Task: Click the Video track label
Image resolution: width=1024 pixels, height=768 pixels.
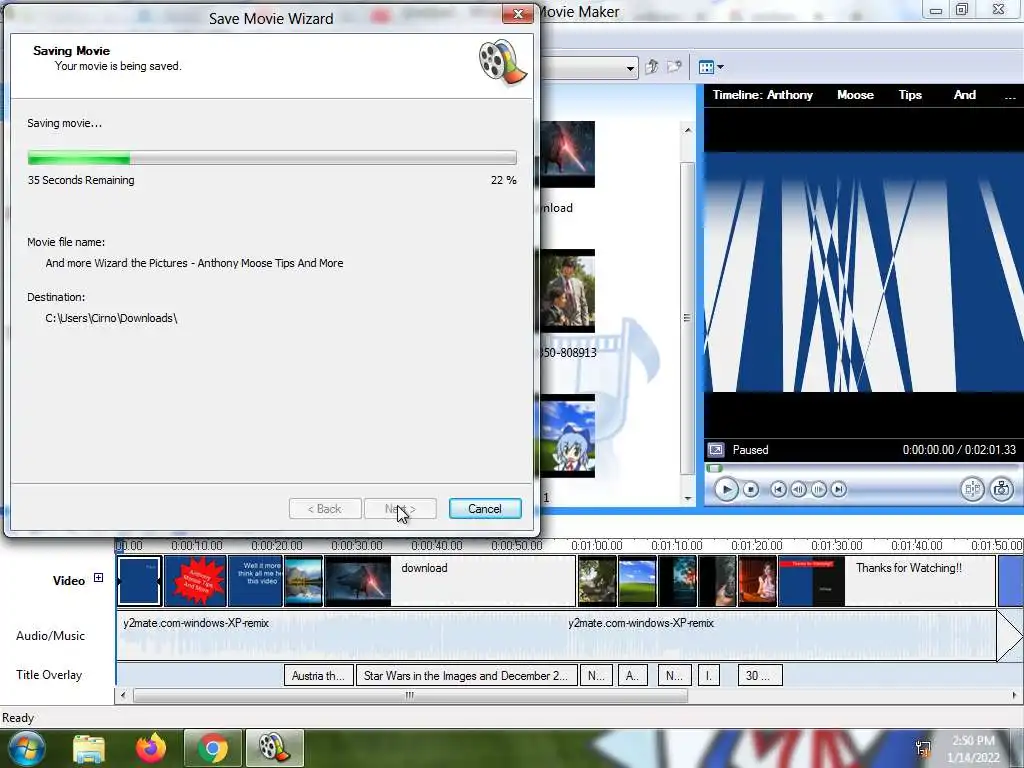Action: click(x=69, y=581)
